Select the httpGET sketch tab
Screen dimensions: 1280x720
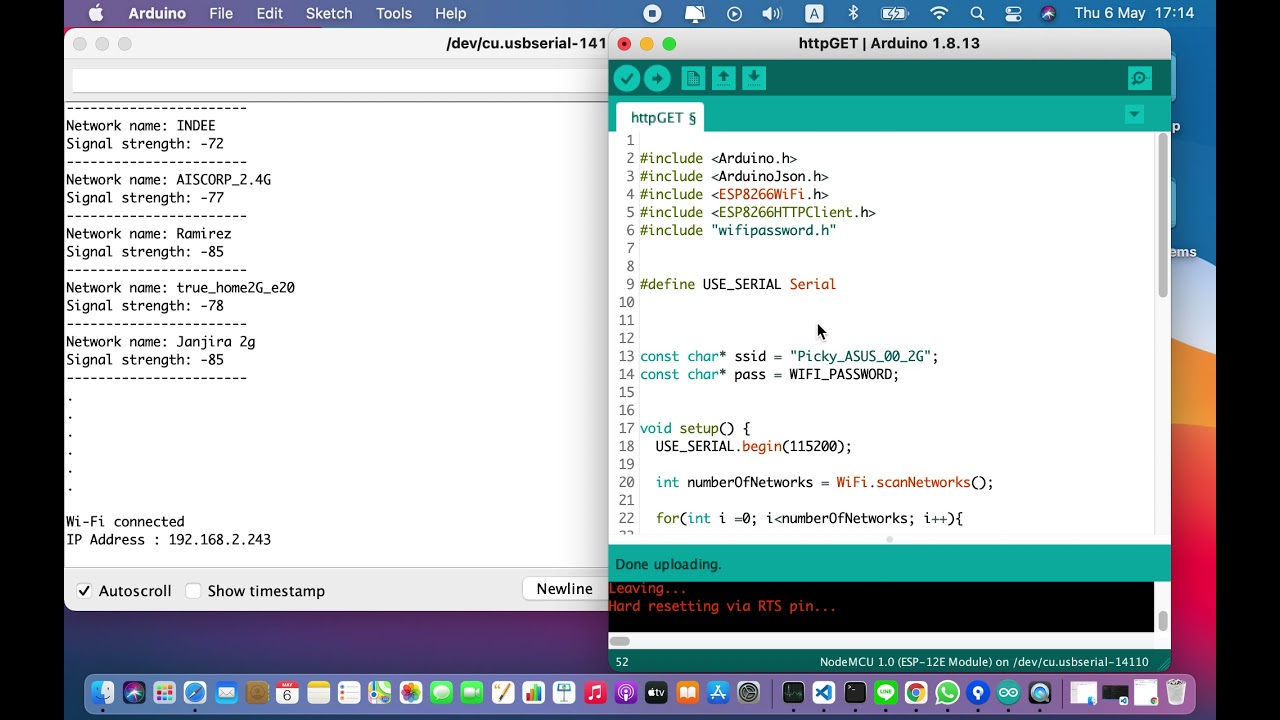pos(662,118)
